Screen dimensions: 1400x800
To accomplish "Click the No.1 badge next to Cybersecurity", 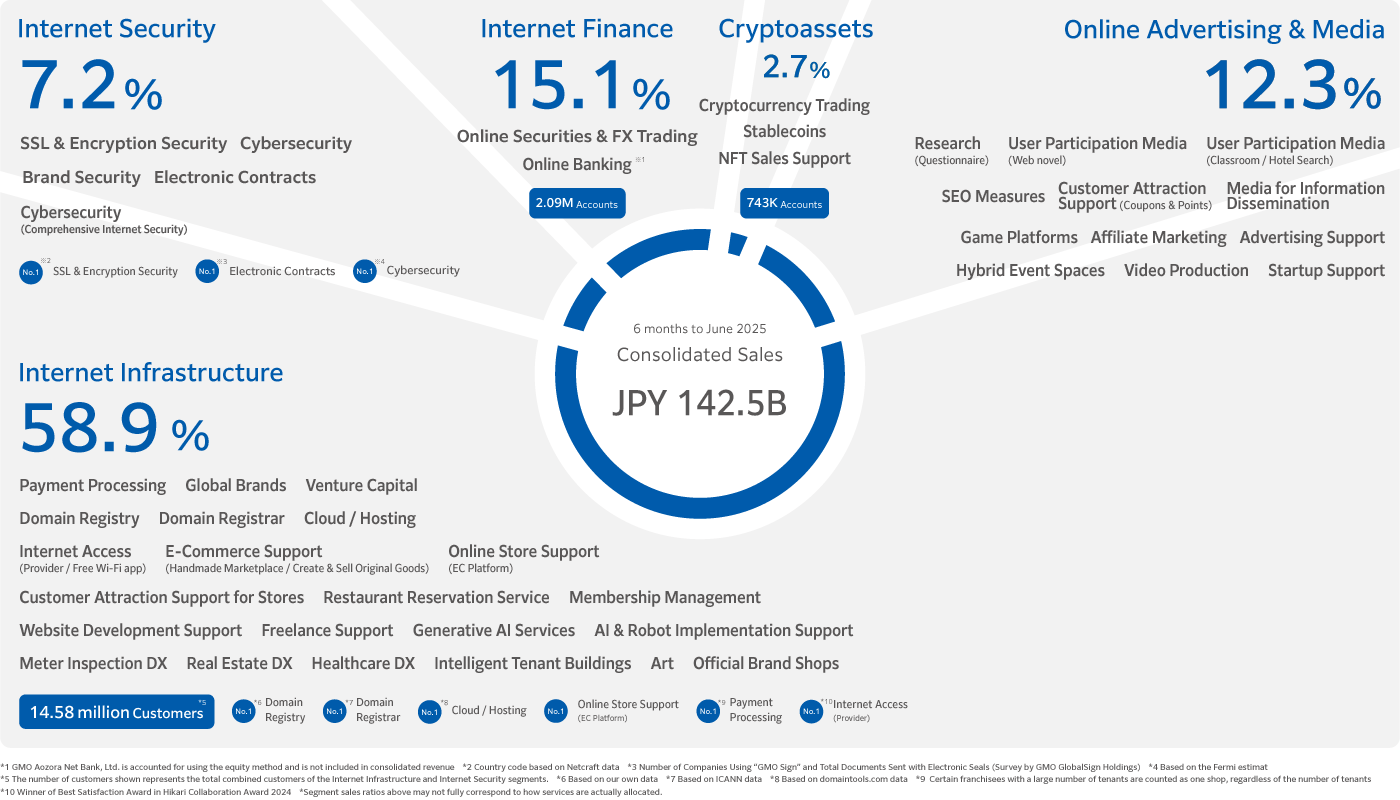I will [365, 271].
